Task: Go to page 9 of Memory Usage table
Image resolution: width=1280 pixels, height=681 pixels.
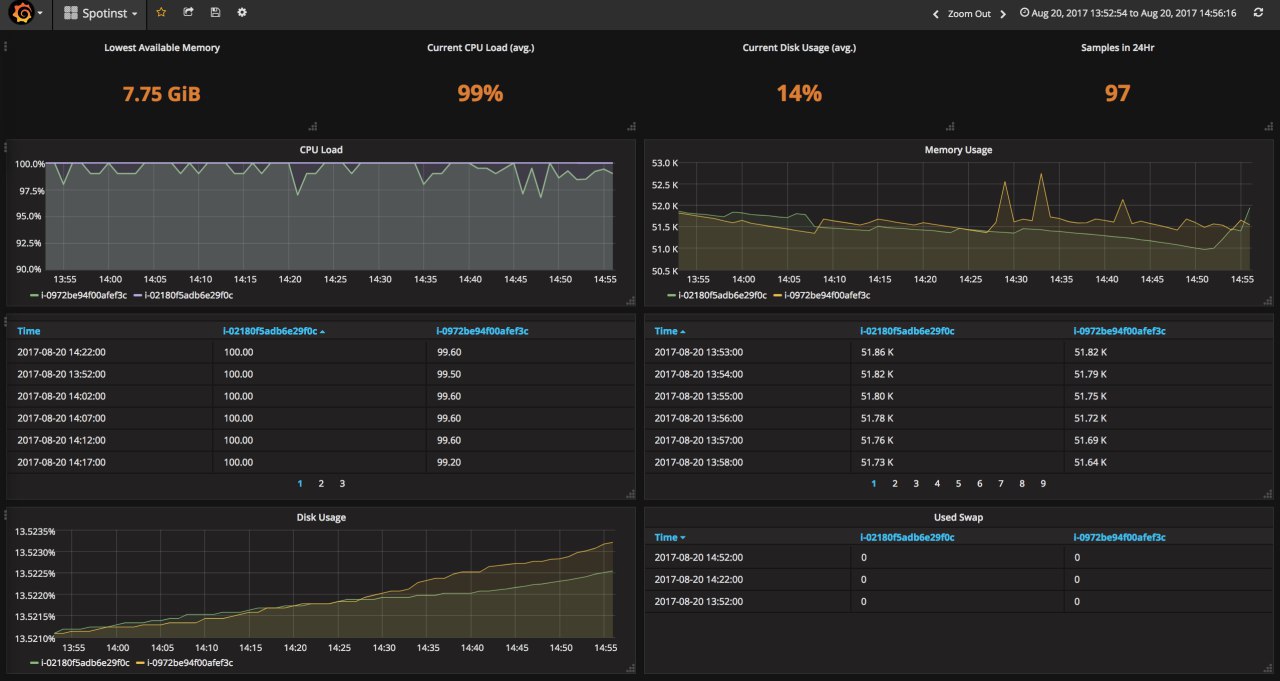Action: (1043, 483)
